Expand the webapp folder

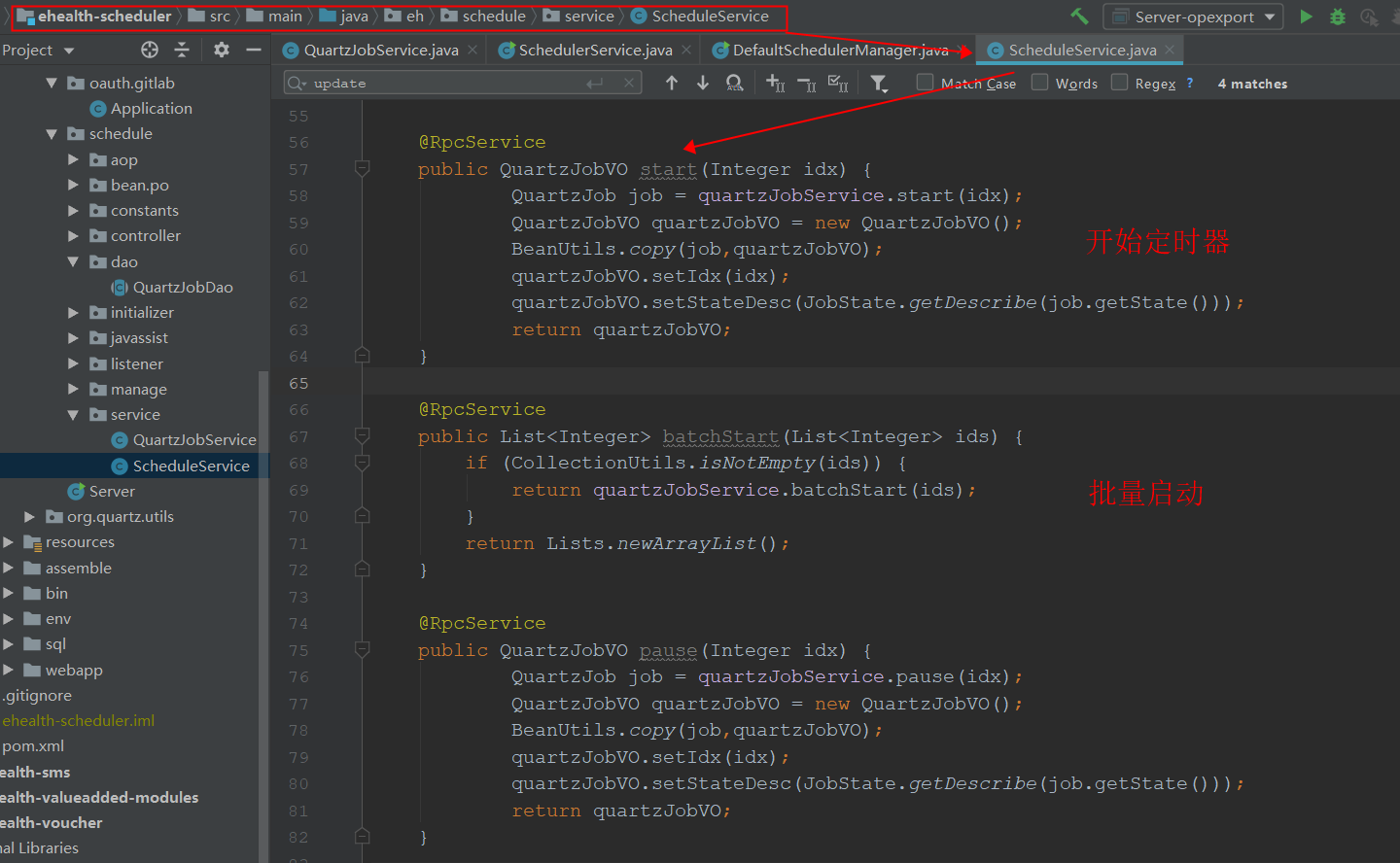8,671
